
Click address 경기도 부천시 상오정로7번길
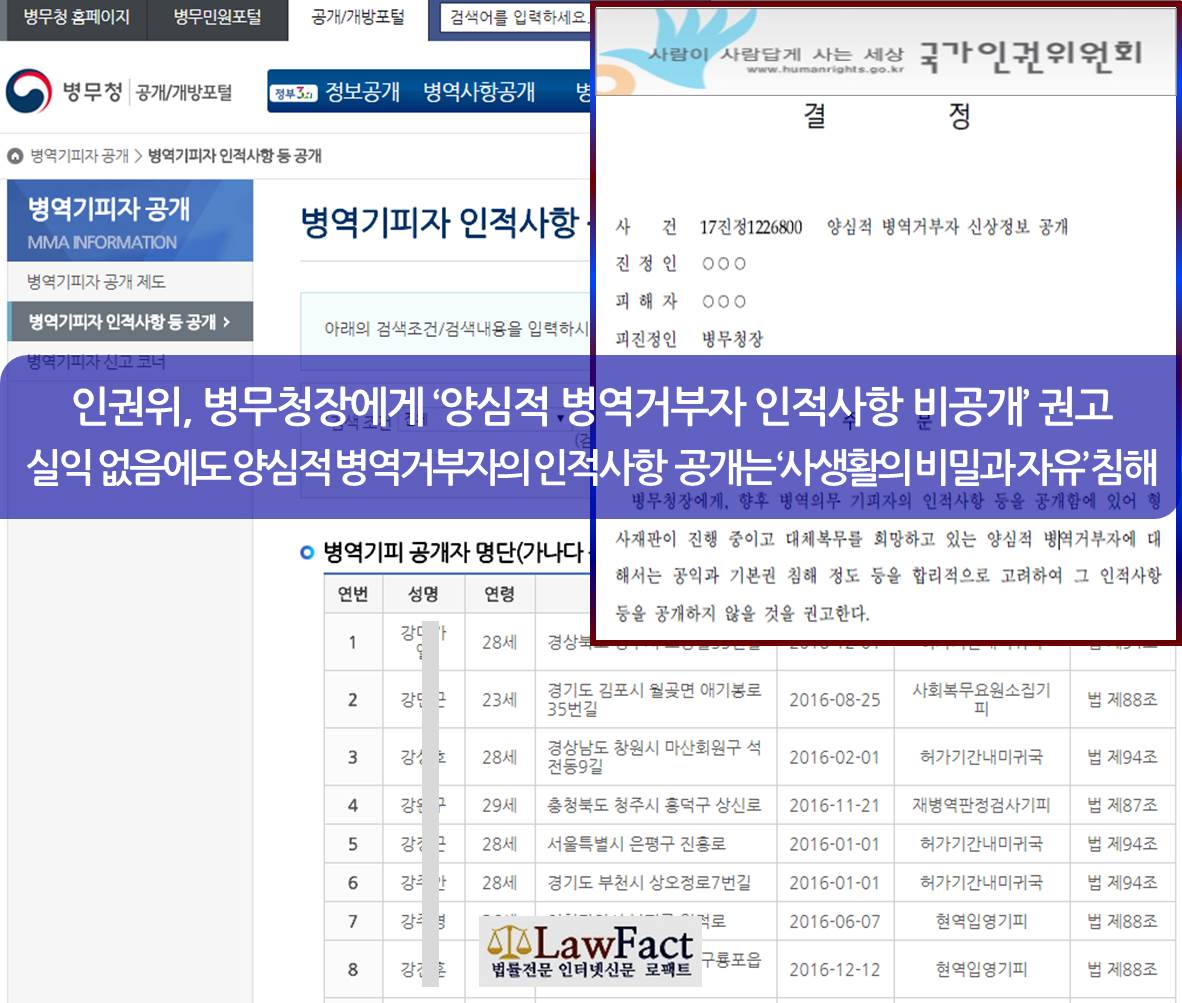coord(649,882)
